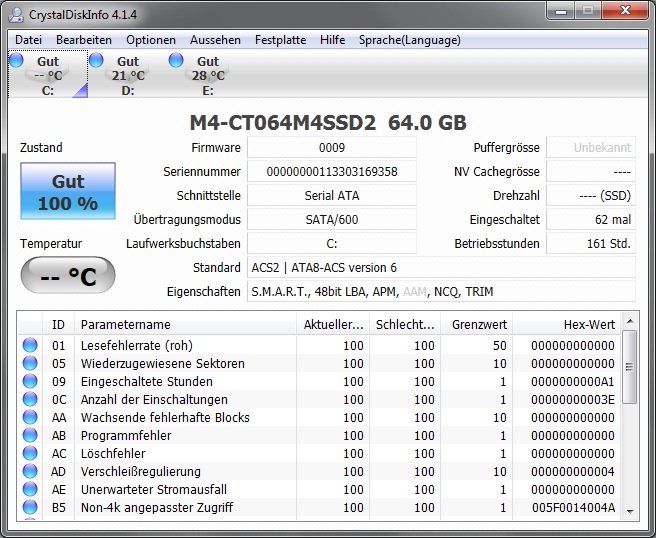Click the Schlecht... column header
The image size is (656, 538).
point(405,325)
